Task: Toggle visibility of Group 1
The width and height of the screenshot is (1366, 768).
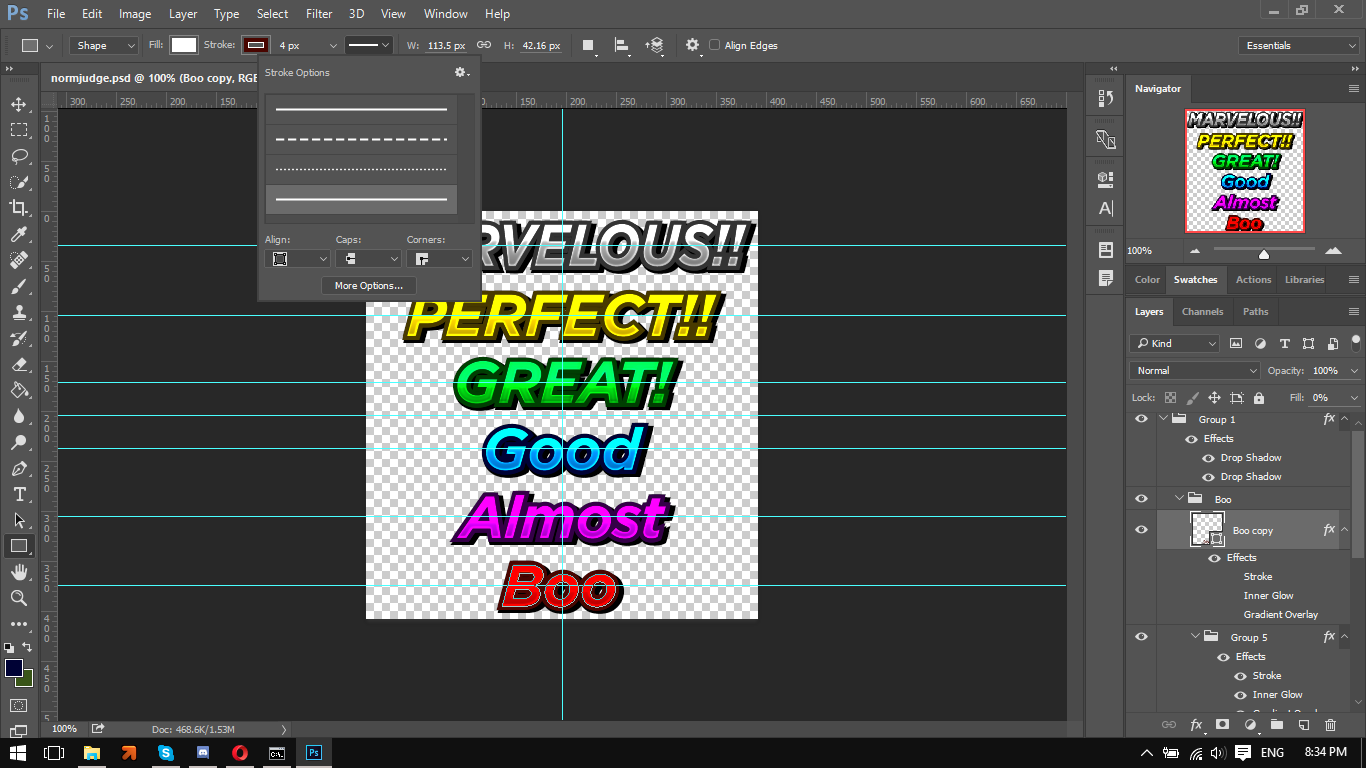Action: point(1141,419)
